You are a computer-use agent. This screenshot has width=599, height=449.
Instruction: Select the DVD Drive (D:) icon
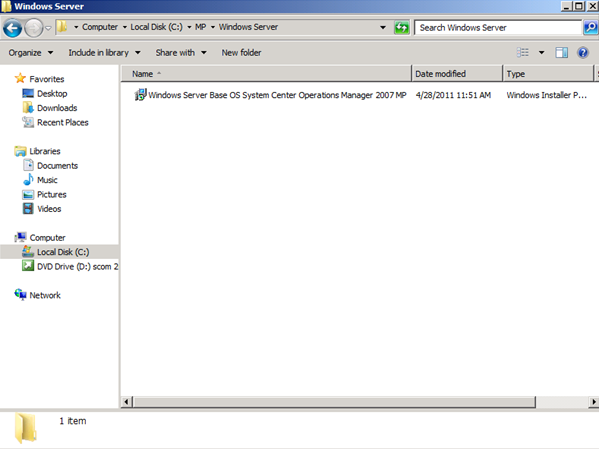(28, 266)
